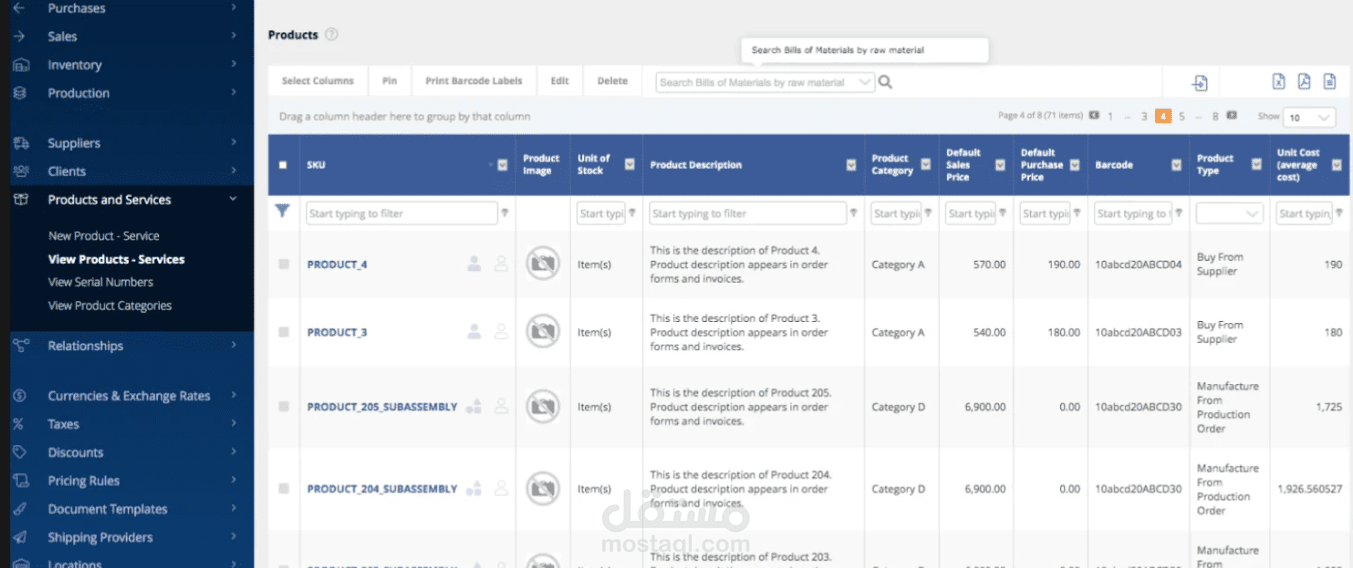Open the Default Sales Price column dropdown
Image resolution: width=1353 pixels, height=568 pixels.
point(1000,165)
